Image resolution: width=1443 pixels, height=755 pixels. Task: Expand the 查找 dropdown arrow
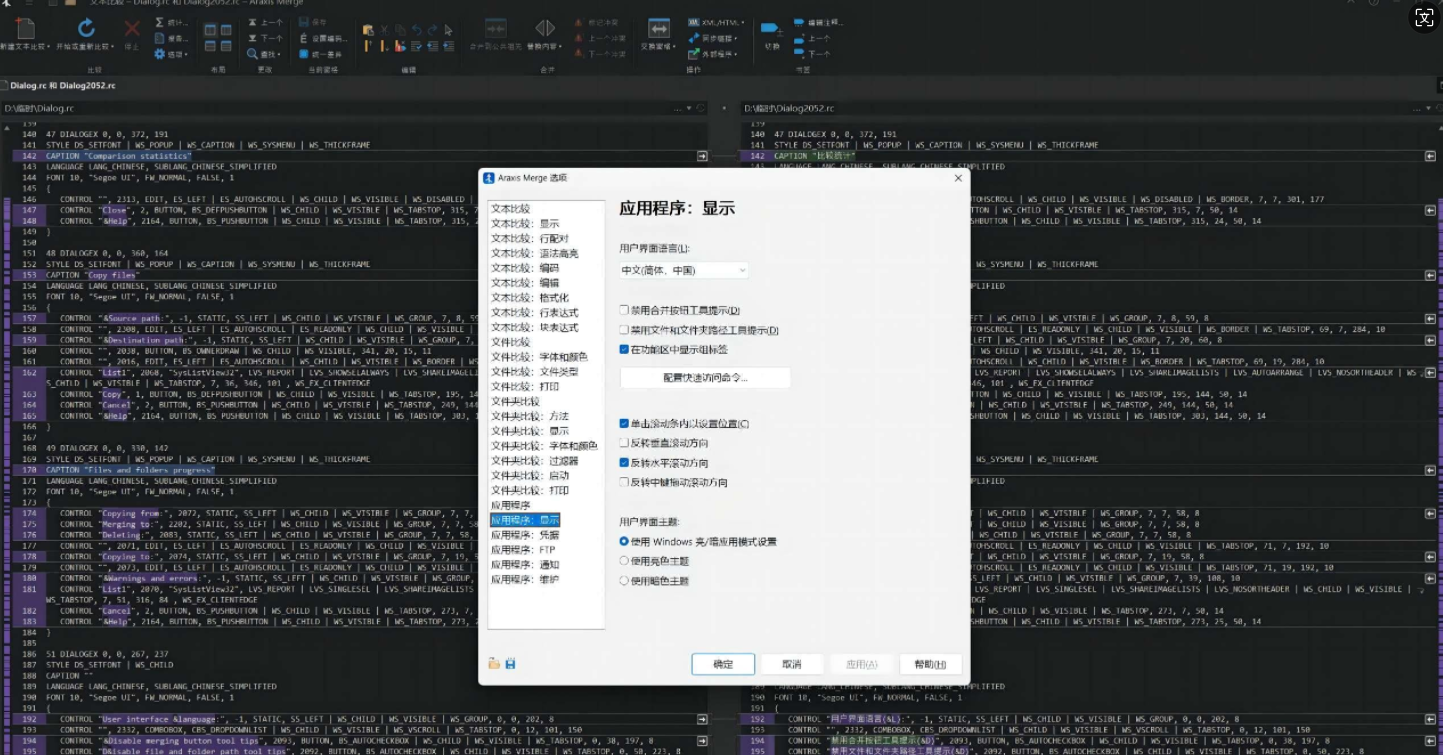pos(280,54)
